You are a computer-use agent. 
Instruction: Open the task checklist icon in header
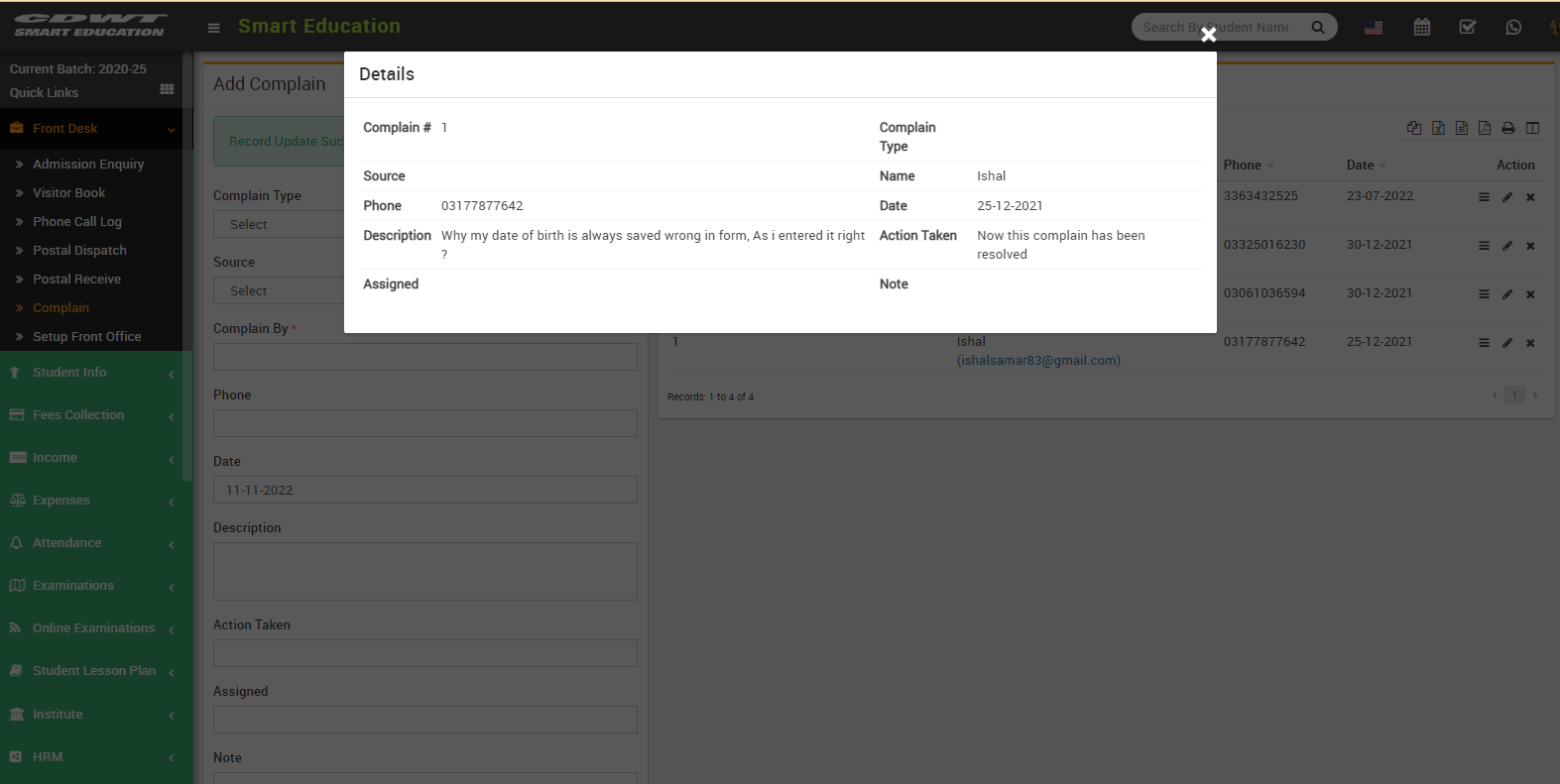(1468, 28)
